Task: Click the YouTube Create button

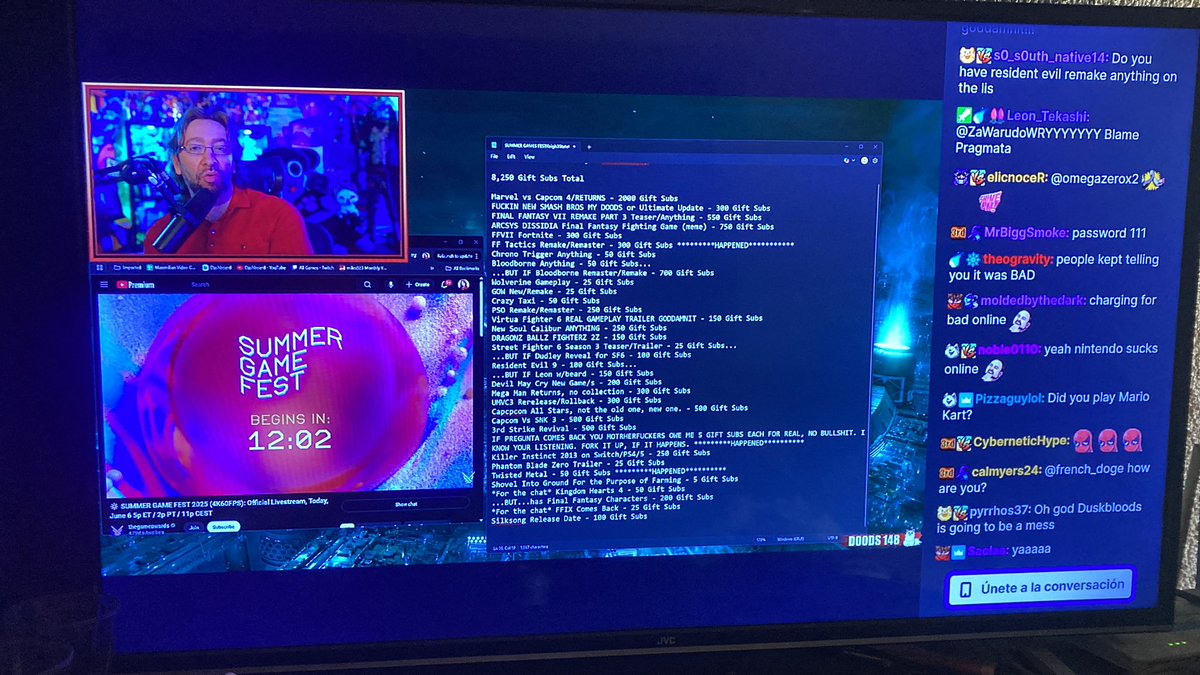Action: click(x=418, y=285)
